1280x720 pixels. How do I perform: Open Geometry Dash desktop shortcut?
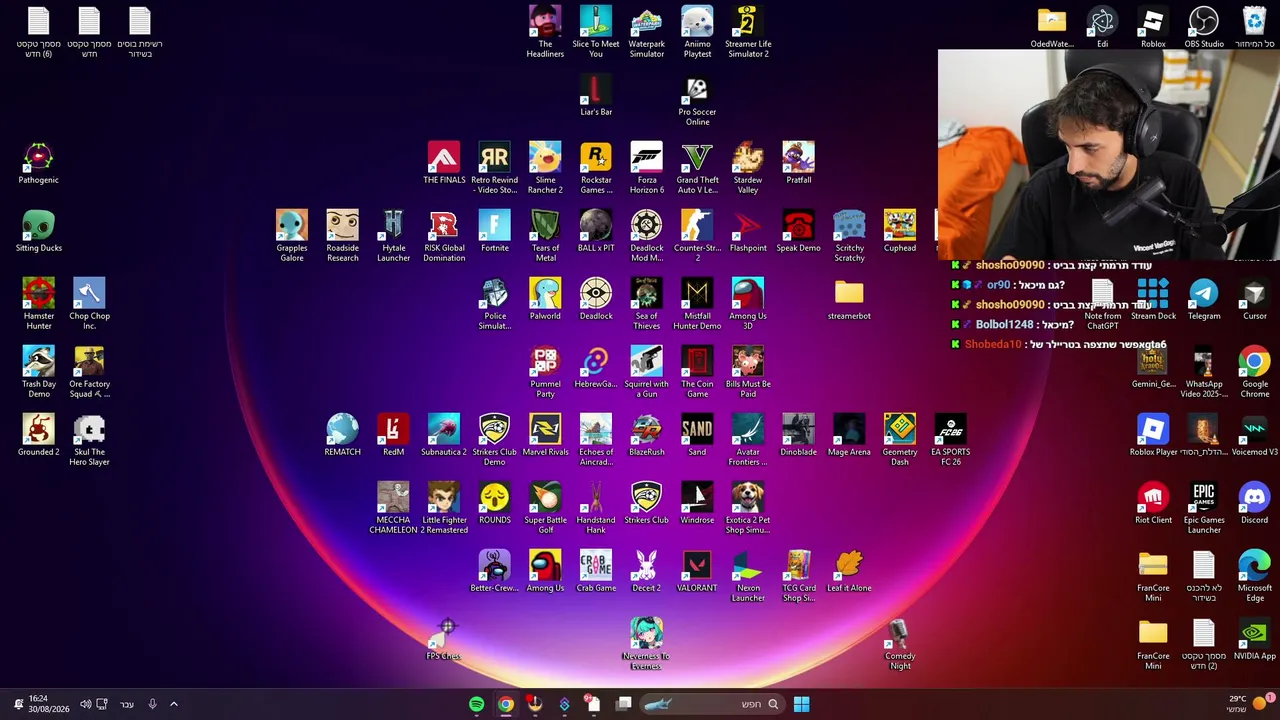pyautogui.click(x=900, y=440)
